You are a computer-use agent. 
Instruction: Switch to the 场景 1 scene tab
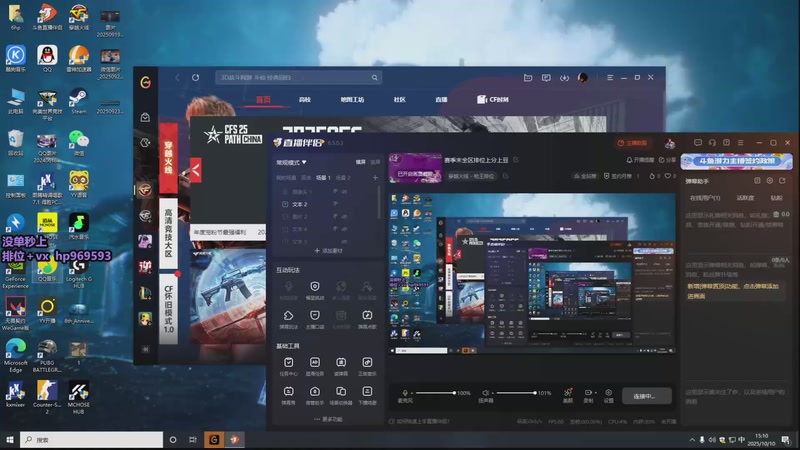(x=323, y=178)
